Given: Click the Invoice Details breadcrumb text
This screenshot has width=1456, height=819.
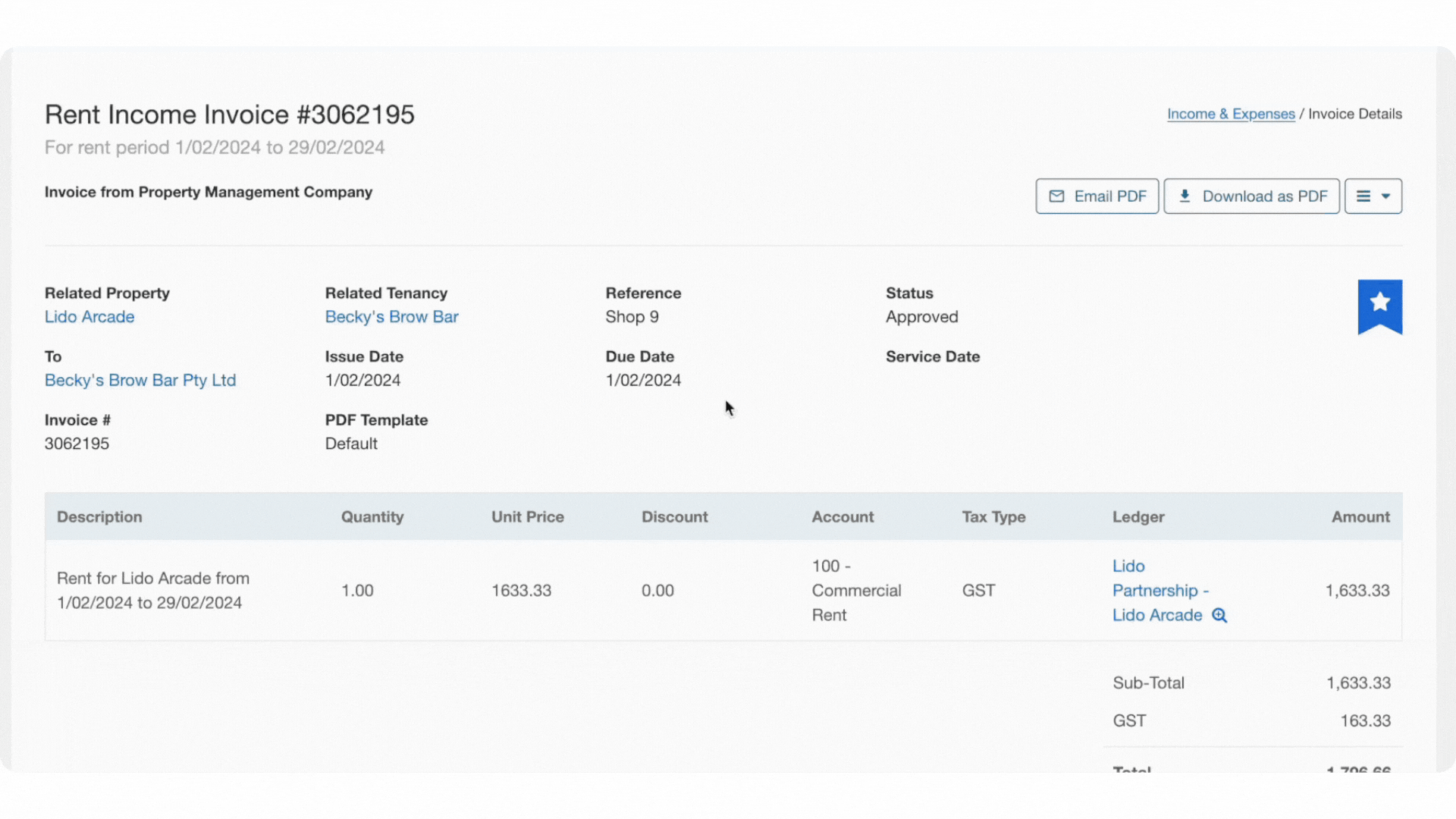Looking at the screenshot, I should (x=1354, y=114).
